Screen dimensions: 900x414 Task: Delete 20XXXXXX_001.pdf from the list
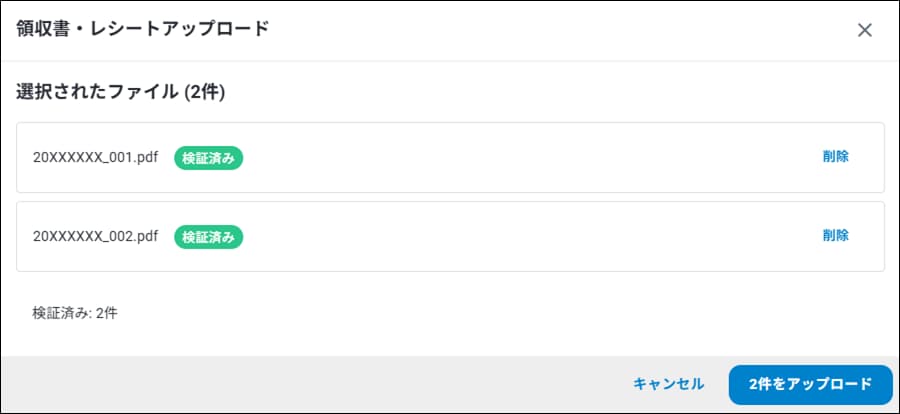(836, 156)
